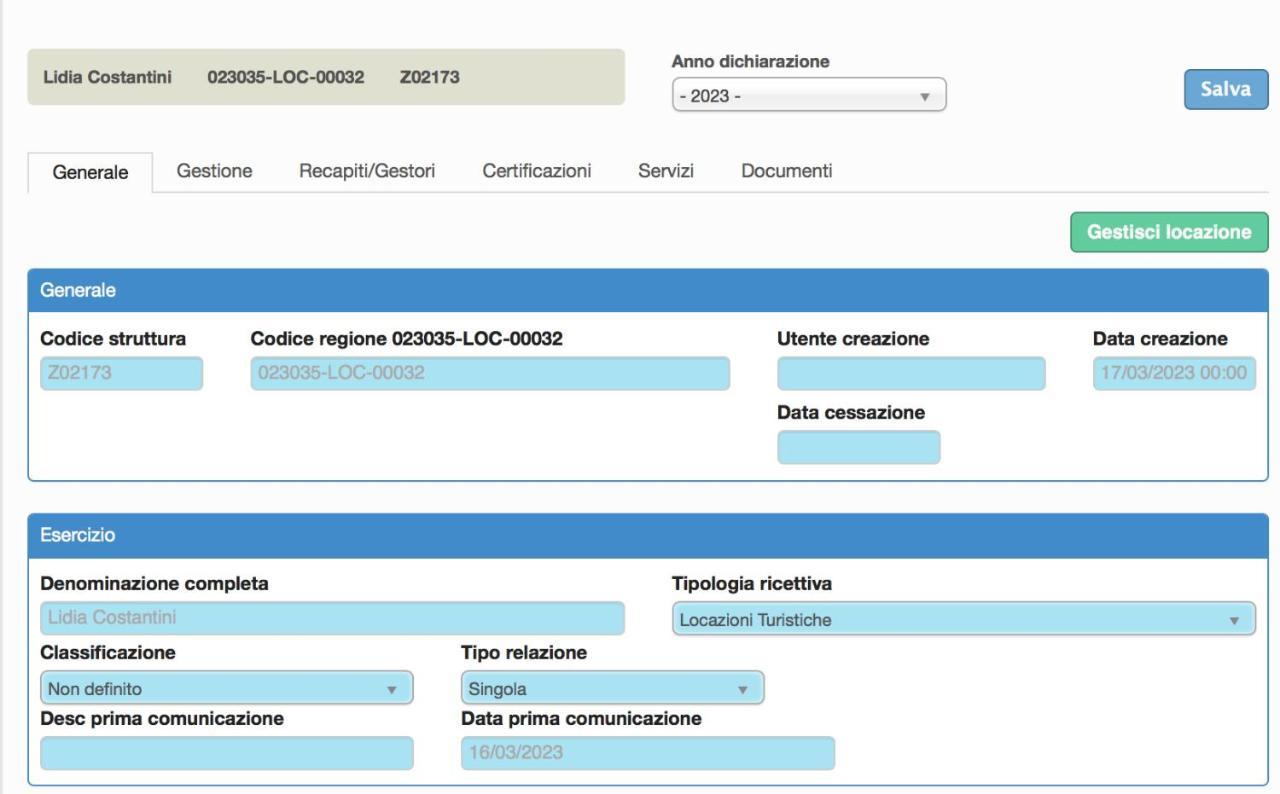Viewport: 1280px width, 794px height.
Task: Open the Tipologia ricettiva dropdown
Action: [964, 620]
